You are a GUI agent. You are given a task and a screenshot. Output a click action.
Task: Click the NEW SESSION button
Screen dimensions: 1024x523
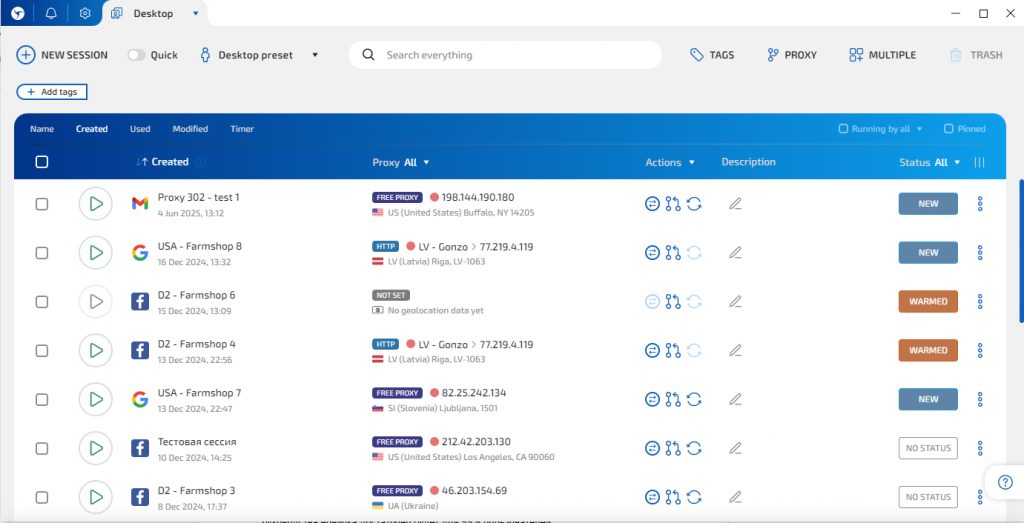pyautogui.click(x=62, y=55)
